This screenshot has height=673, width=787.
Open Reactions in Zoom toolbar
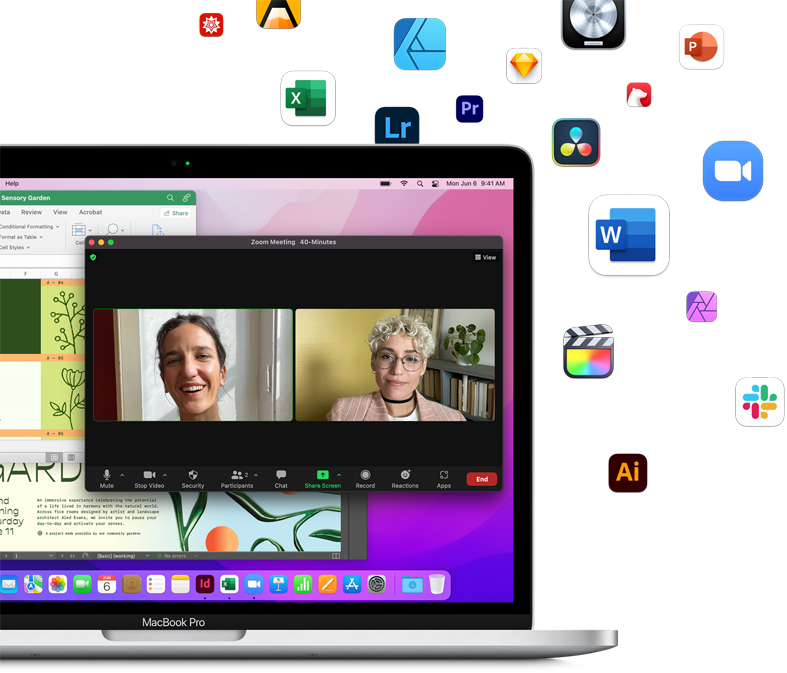[405, 479]
